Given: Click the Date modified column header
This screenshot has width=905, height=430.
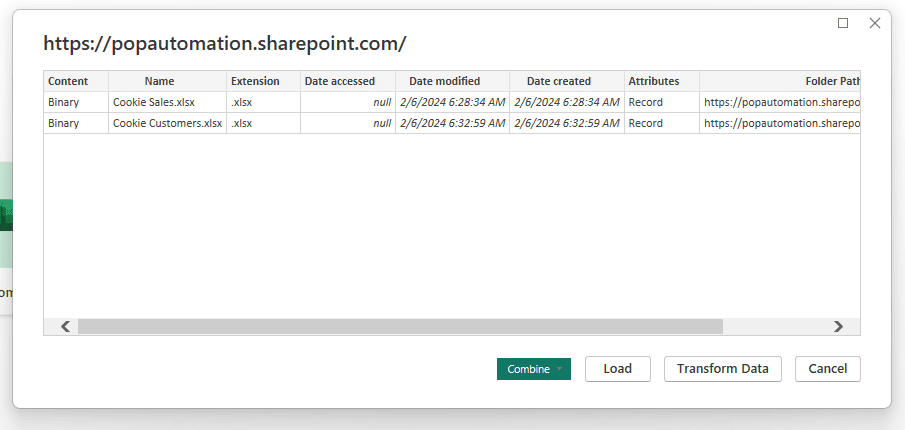Looking at the screenshot, I should pyautogui.click(x=444, y=81).
